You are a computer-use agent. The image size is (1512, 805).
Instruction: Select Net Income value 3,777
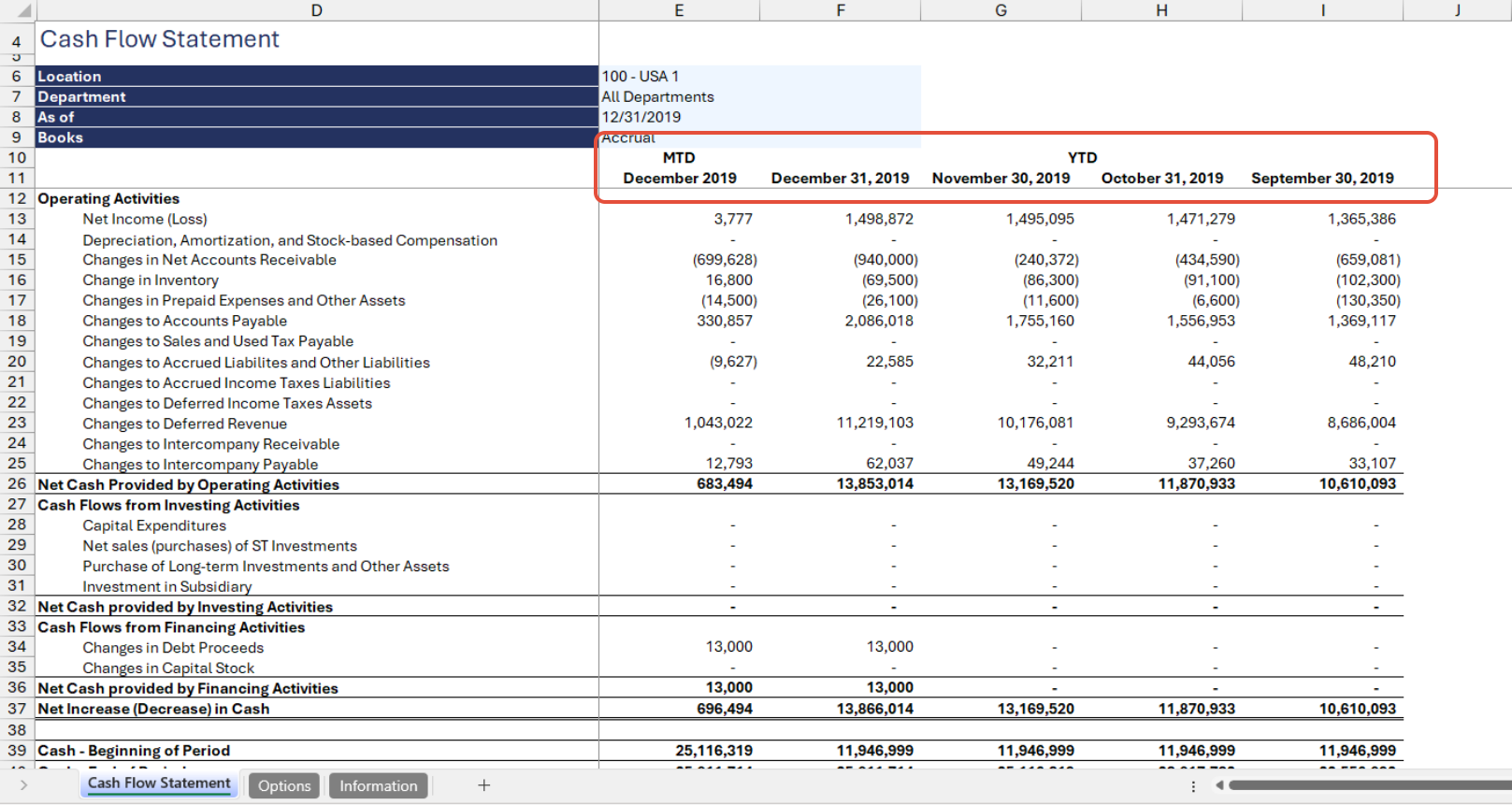click(733, 219)
